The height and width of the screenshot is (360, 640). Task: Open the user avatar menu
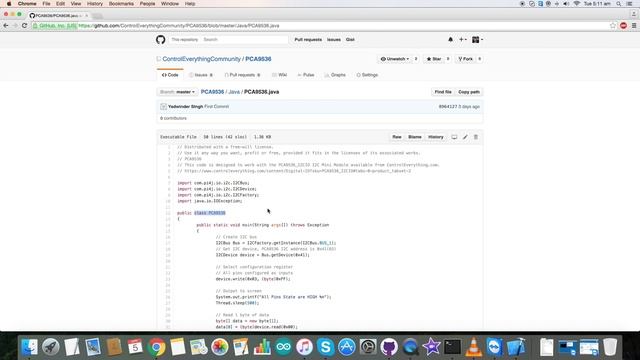tap(478, 40)
